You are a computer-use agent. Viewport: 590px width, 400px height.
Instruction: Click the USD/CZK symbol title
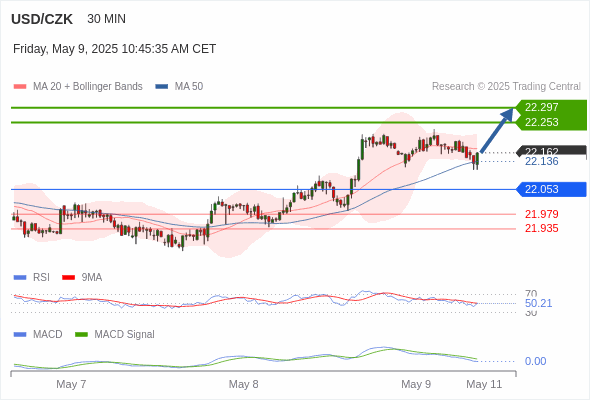pos(42,19)
